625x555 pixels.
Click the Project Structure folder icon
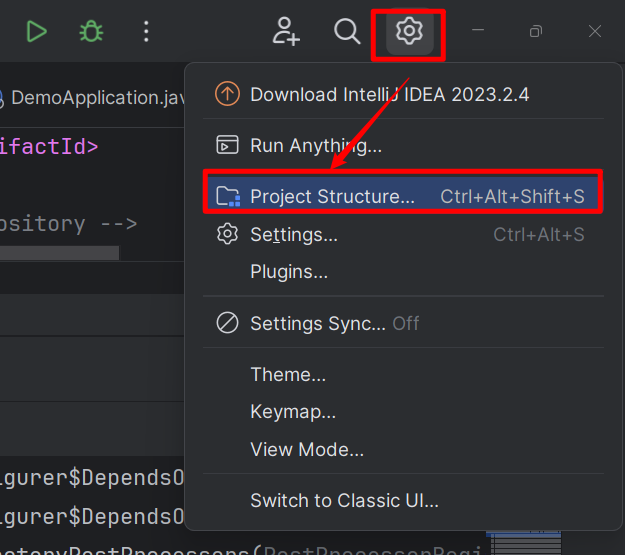click(228, 197)
